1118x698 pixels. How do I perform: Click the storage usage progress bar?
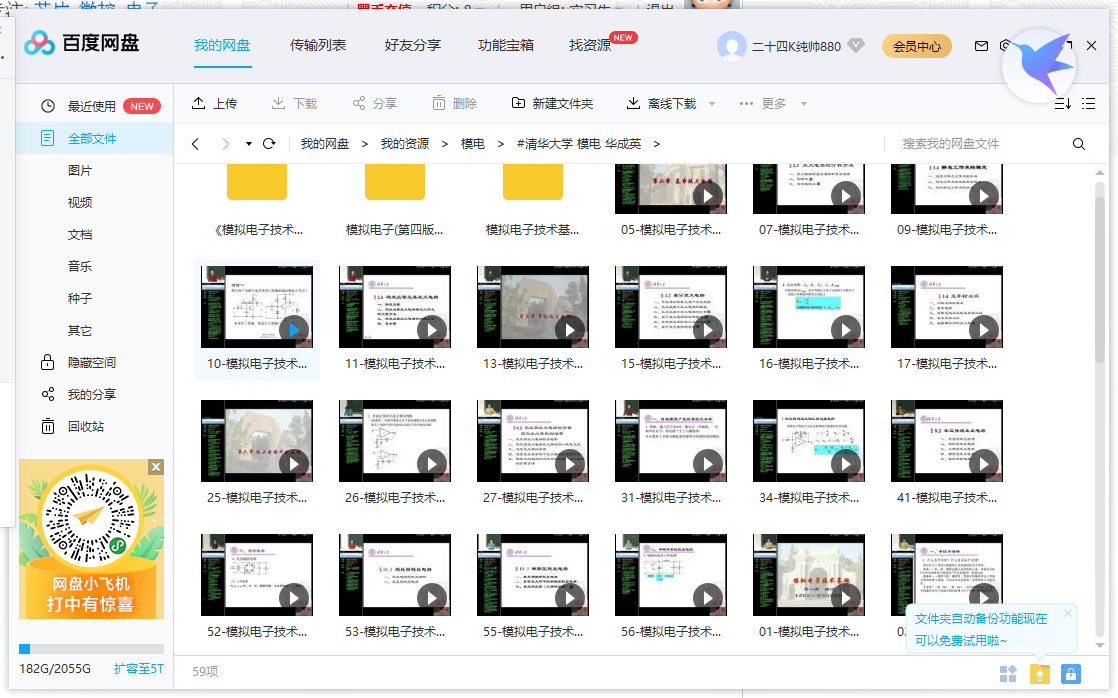(x=91, y=649)
